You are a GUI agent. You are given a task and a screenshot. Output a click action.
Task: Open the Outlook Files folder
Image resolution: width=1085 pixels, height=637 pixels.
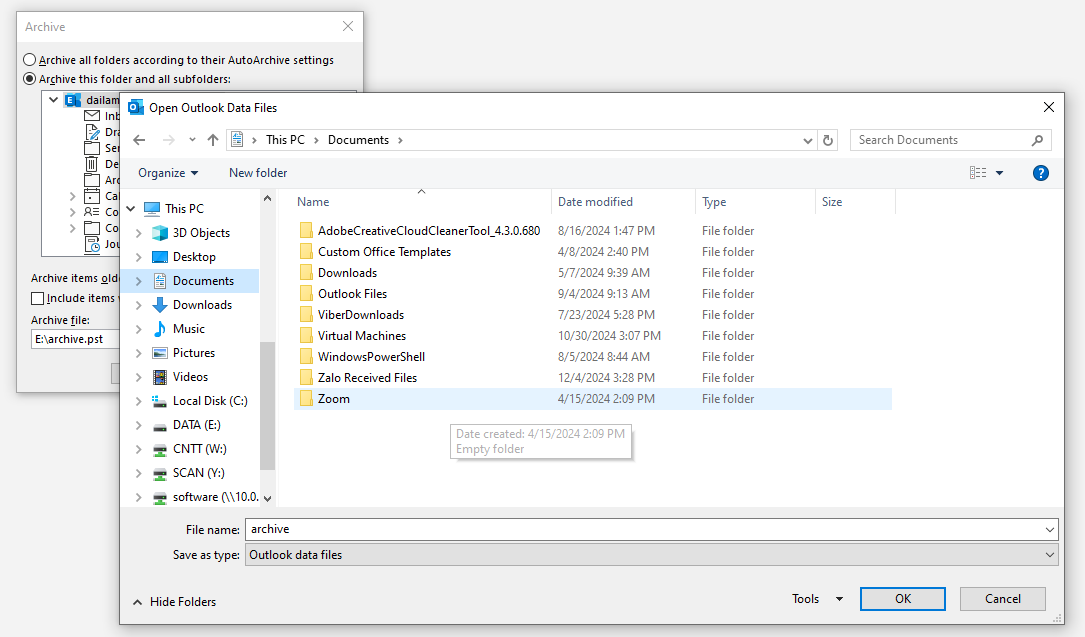tap(352, 294)
